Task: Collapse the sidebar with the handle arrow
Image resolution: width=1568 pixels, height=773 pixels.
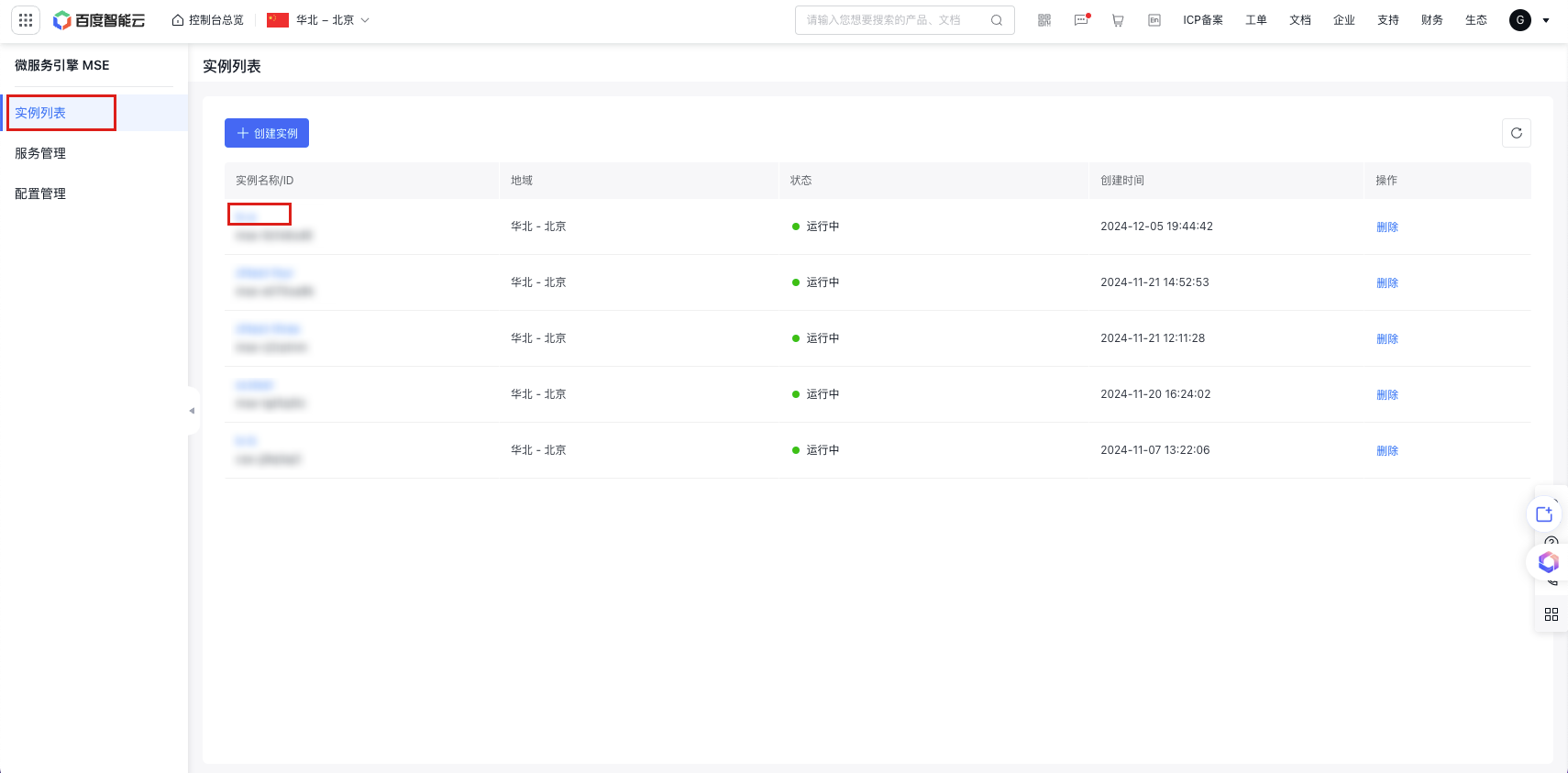Action: [x=192, y=411]
